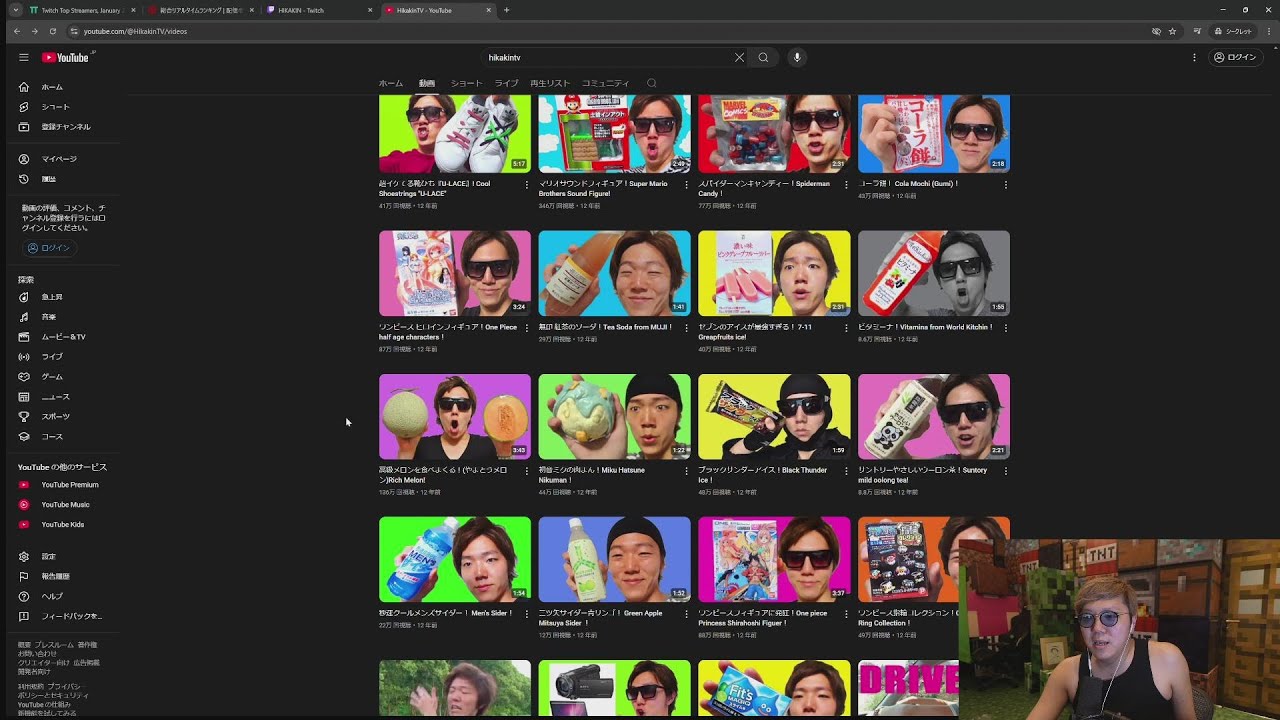The height and width of the screenshot is (720, 1280).
Task: Clear the search box with the X icon
Action: tap(740, 57)
